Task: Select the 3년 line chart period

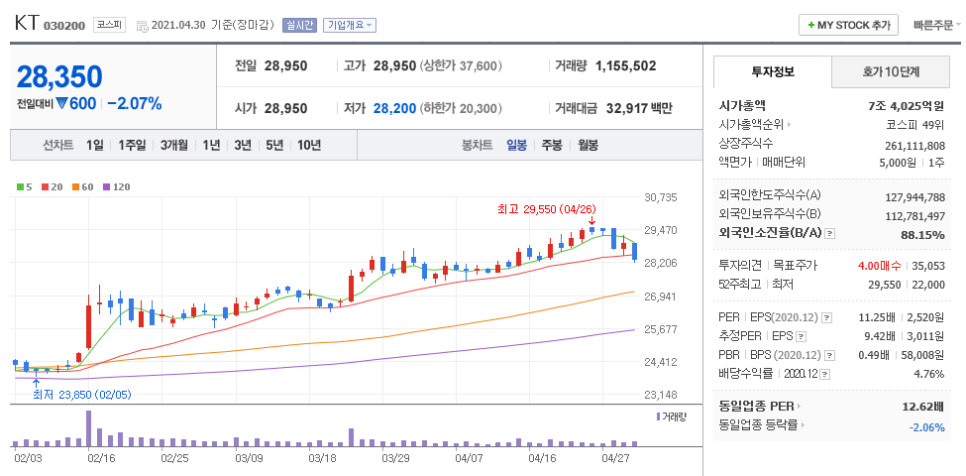Action: pos(243,145)
